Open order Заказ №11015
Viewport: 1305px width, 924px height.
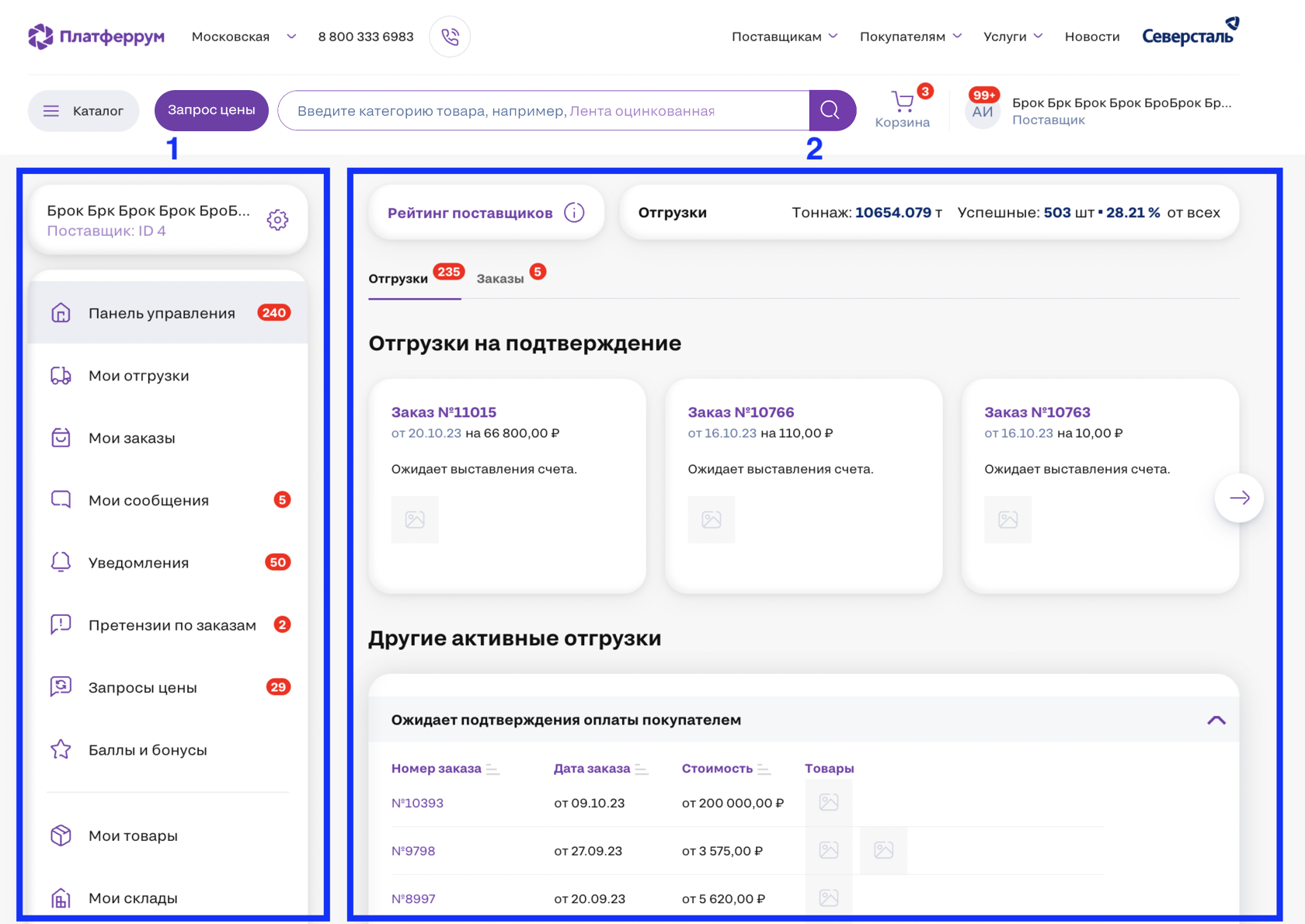pyautogui.click(x=444, y=412)
